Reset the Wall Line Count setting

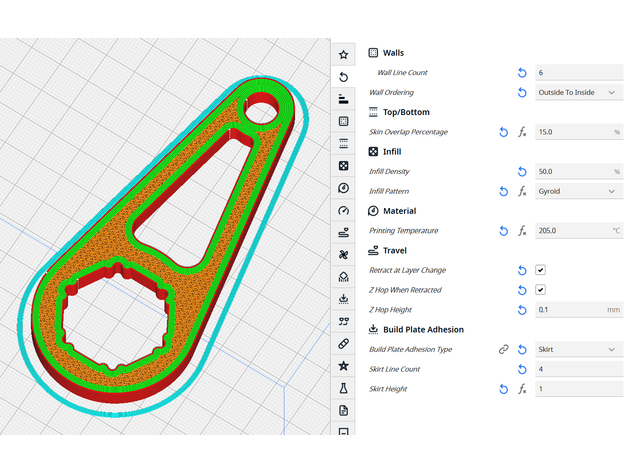(521, 73)
